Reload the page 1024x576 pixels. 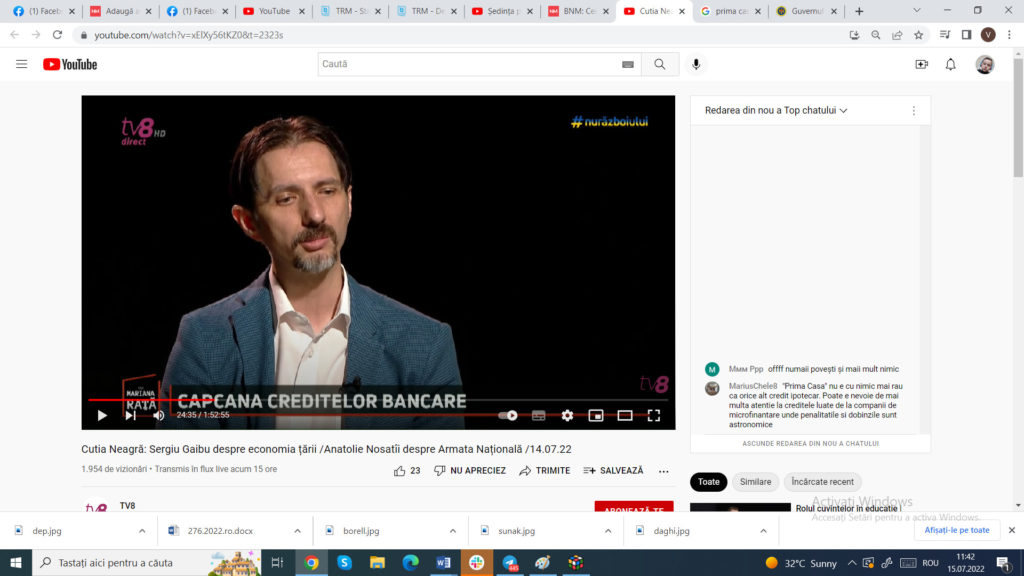(57, 35)
